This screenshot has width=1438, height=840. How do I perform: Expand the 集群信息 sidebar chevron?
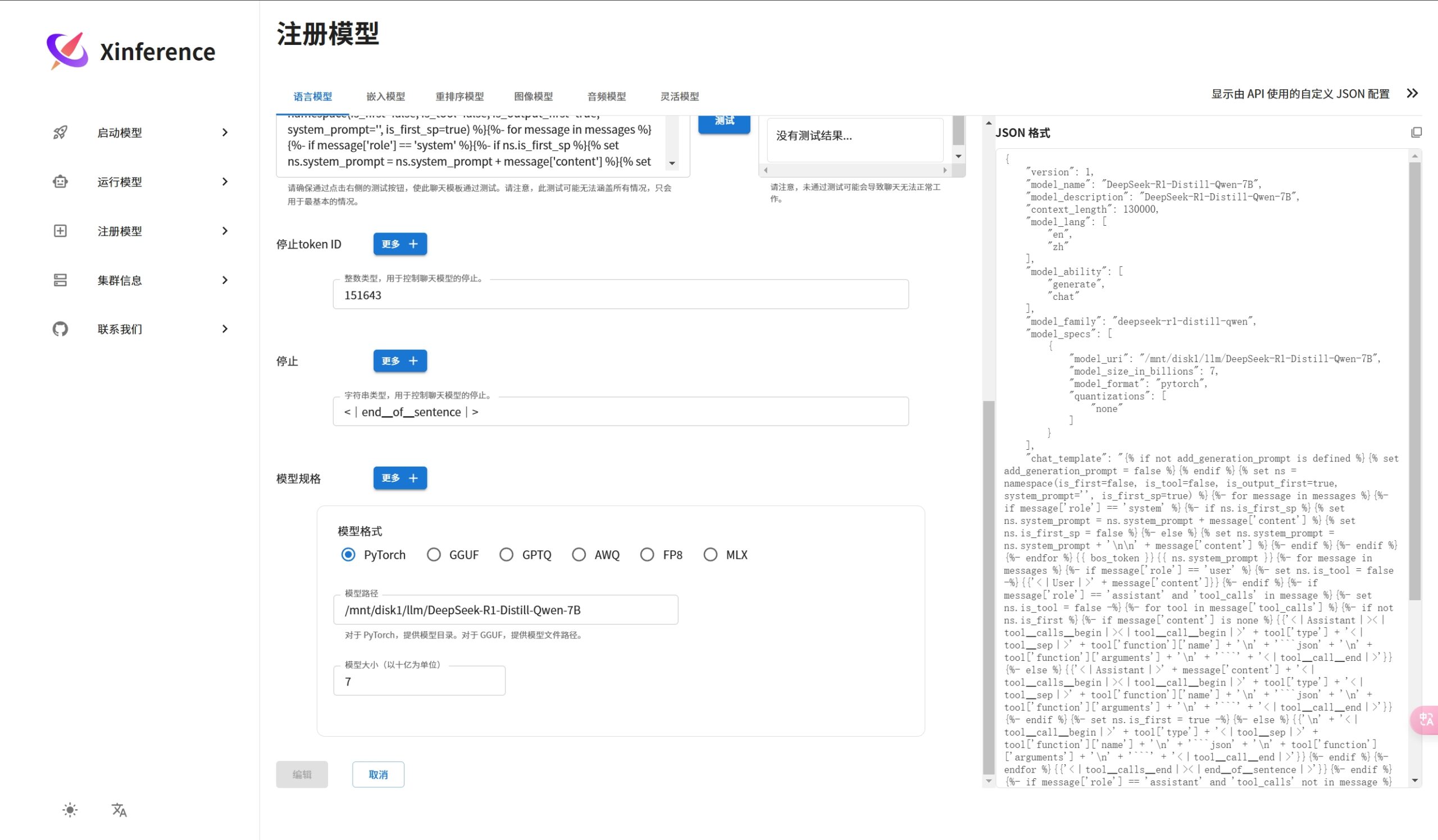(225, 280)
